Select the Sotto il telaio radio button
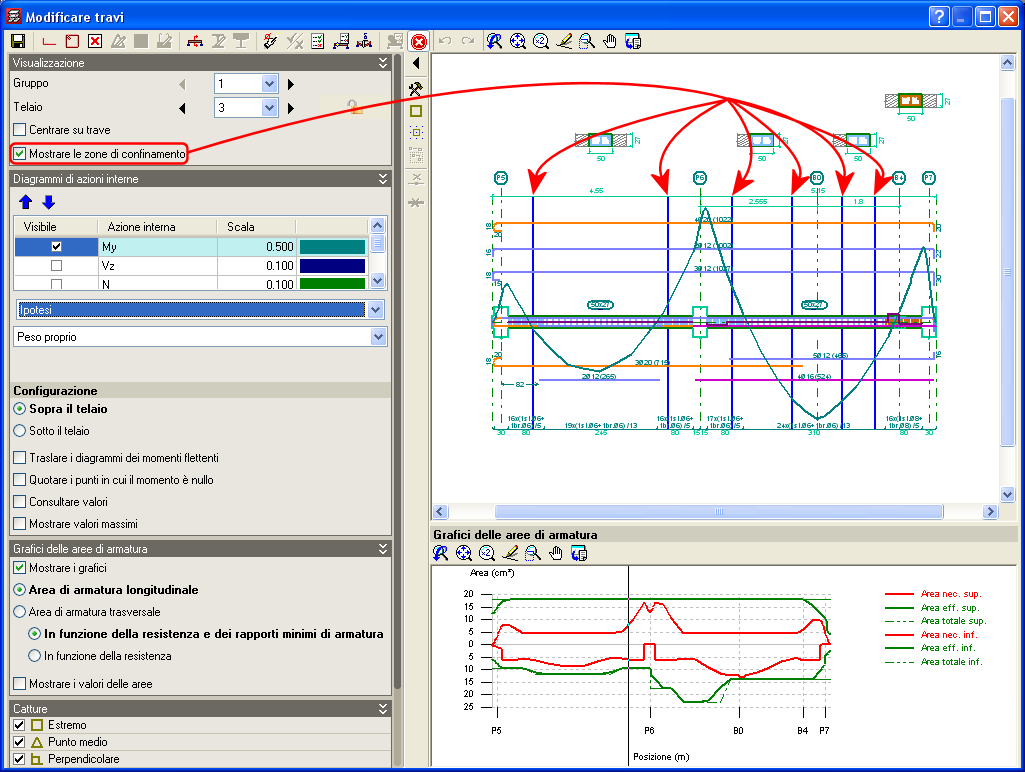 tap(20, 431)
